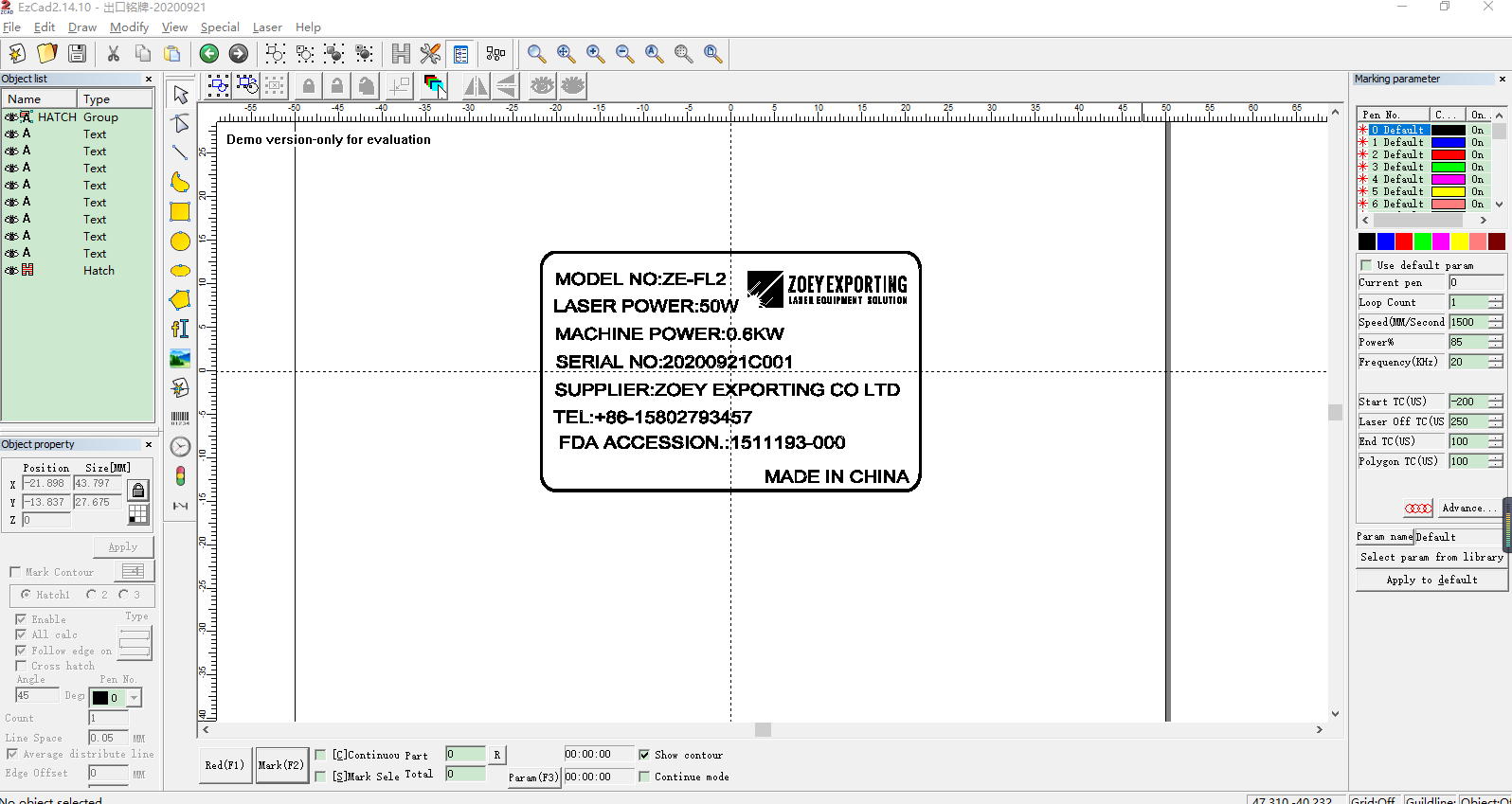Zoom in with the plus magnifier

click(595, 54)
